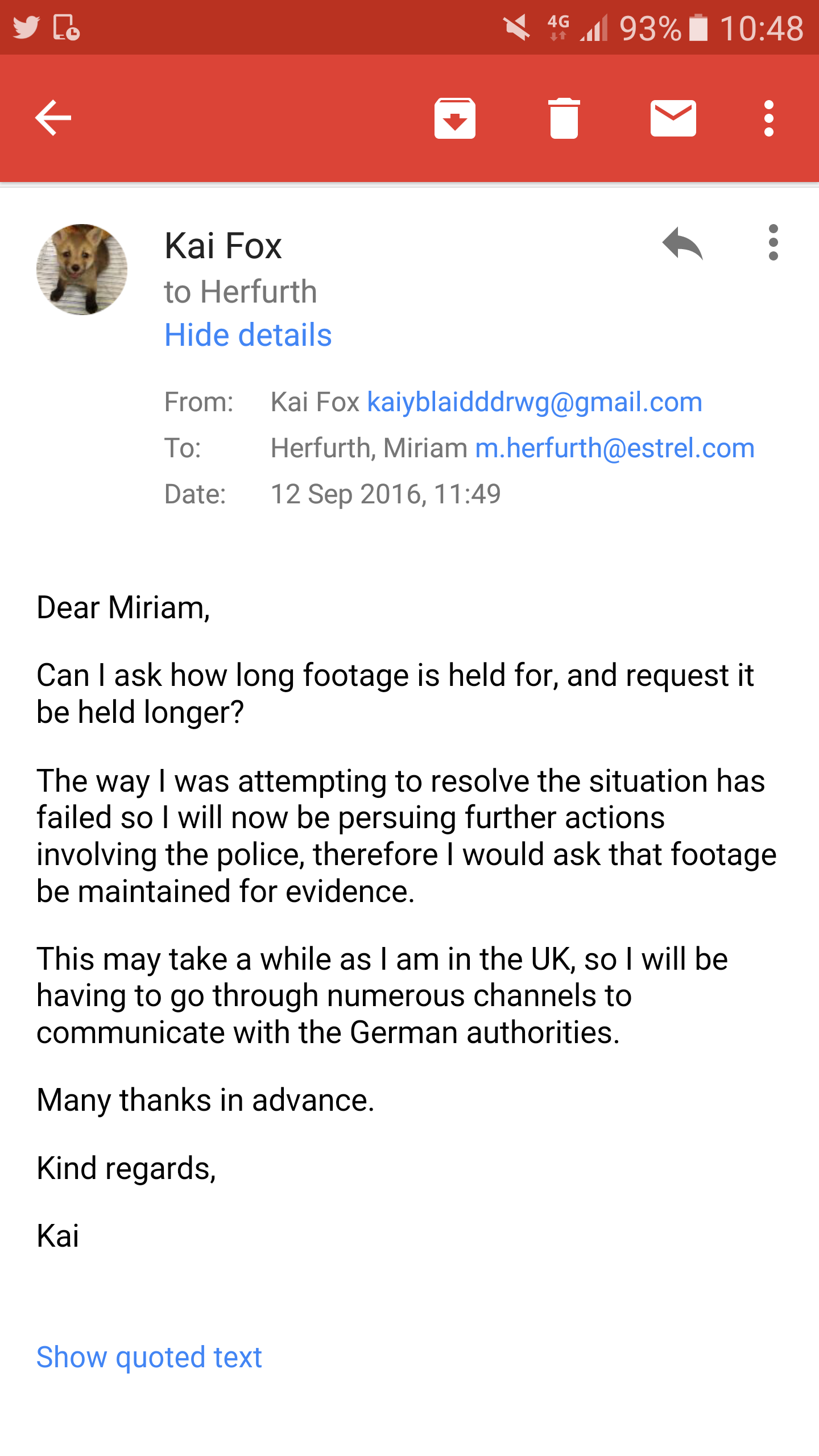The width and height of the screenshot is (819, 1456).
Task: Collapse header with Hide details
Action: point(248,335)
